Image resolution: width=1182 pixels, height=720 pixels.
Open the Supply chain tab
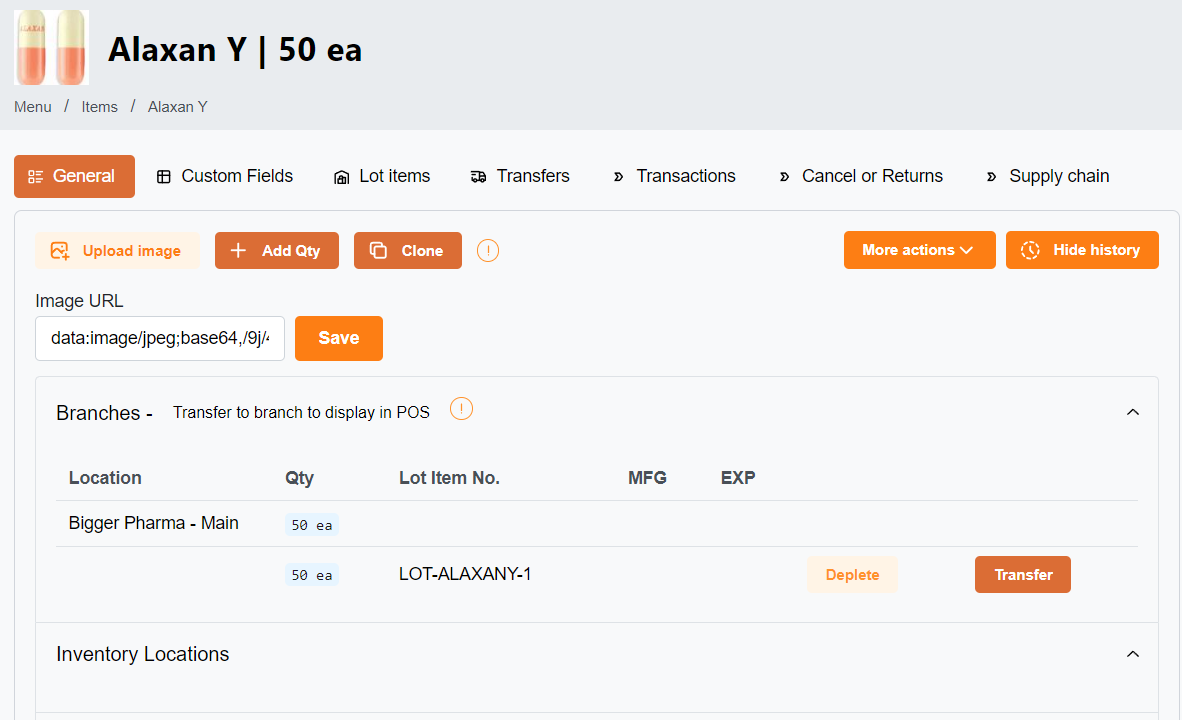1048,176
